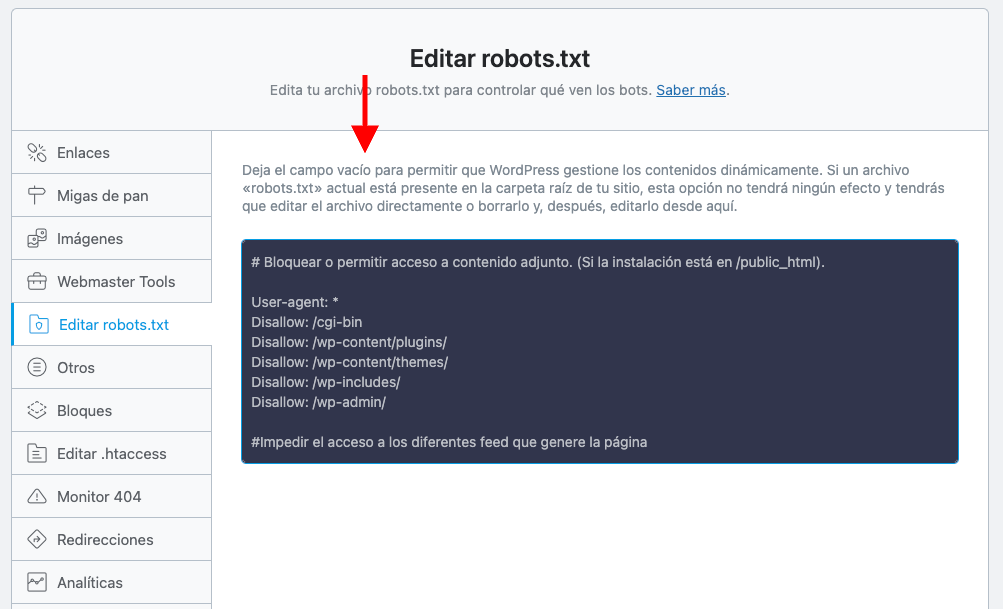
Task: Click the Enlaces broken-link icon
Action: [x=37, y=152]
